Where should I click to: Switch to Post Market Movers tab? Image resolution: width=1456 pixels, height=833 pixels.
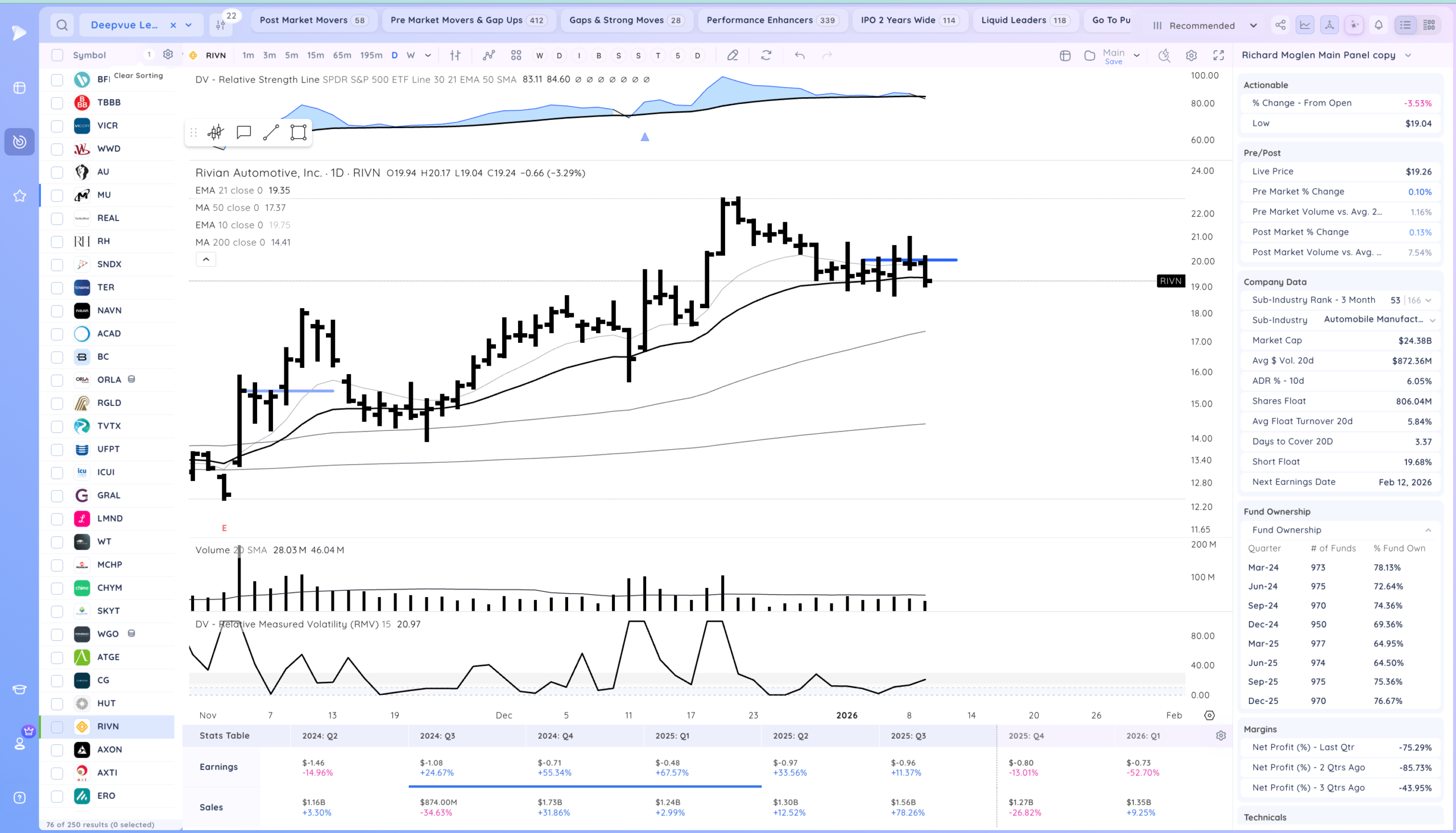pos(313,20)
